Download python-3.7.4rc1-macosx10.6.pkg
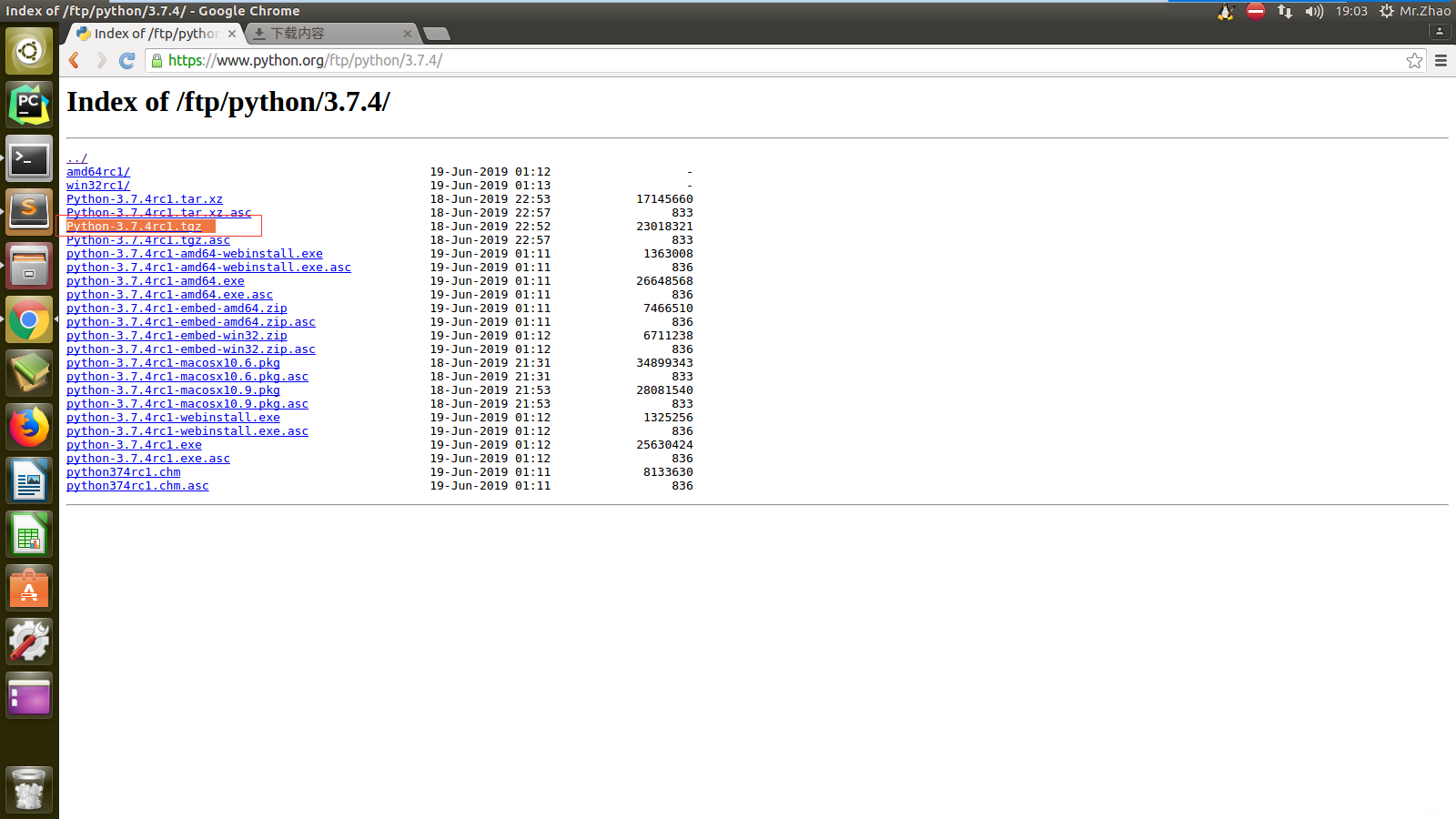 (173, 363)
